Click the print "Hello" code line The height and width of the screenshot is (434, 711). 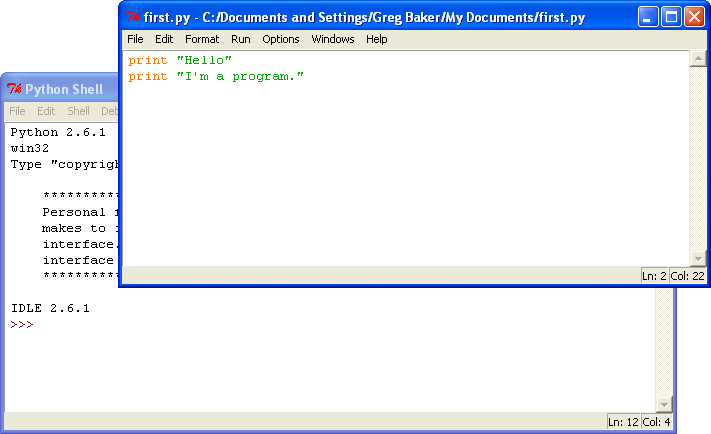(180, 60)
